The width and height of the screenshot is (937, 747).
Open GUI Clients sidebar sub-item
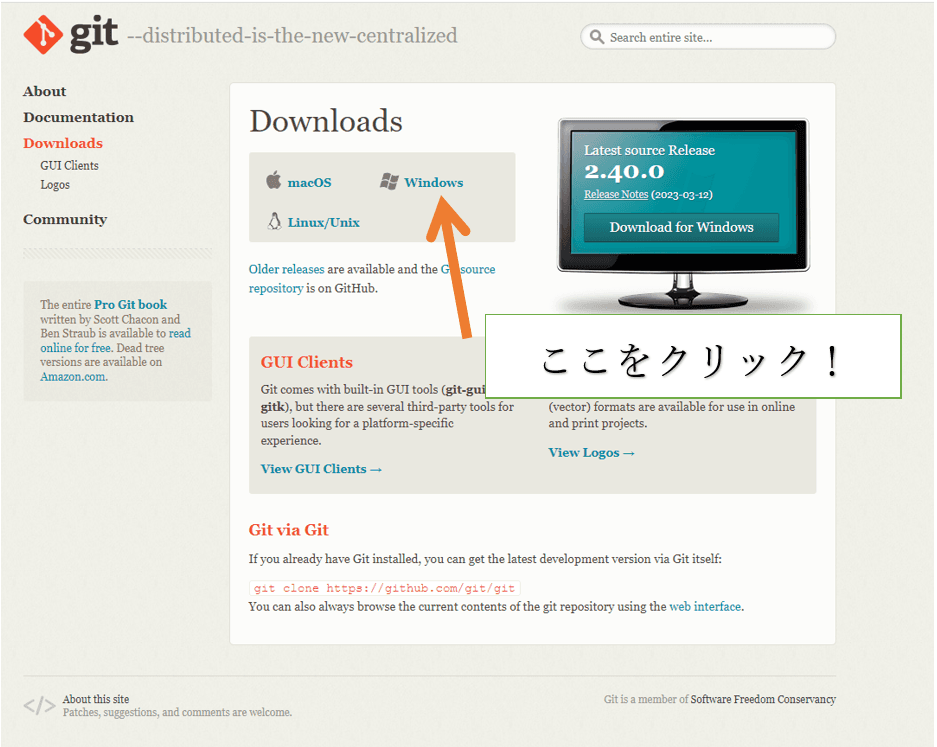click(x=69, y=165)
